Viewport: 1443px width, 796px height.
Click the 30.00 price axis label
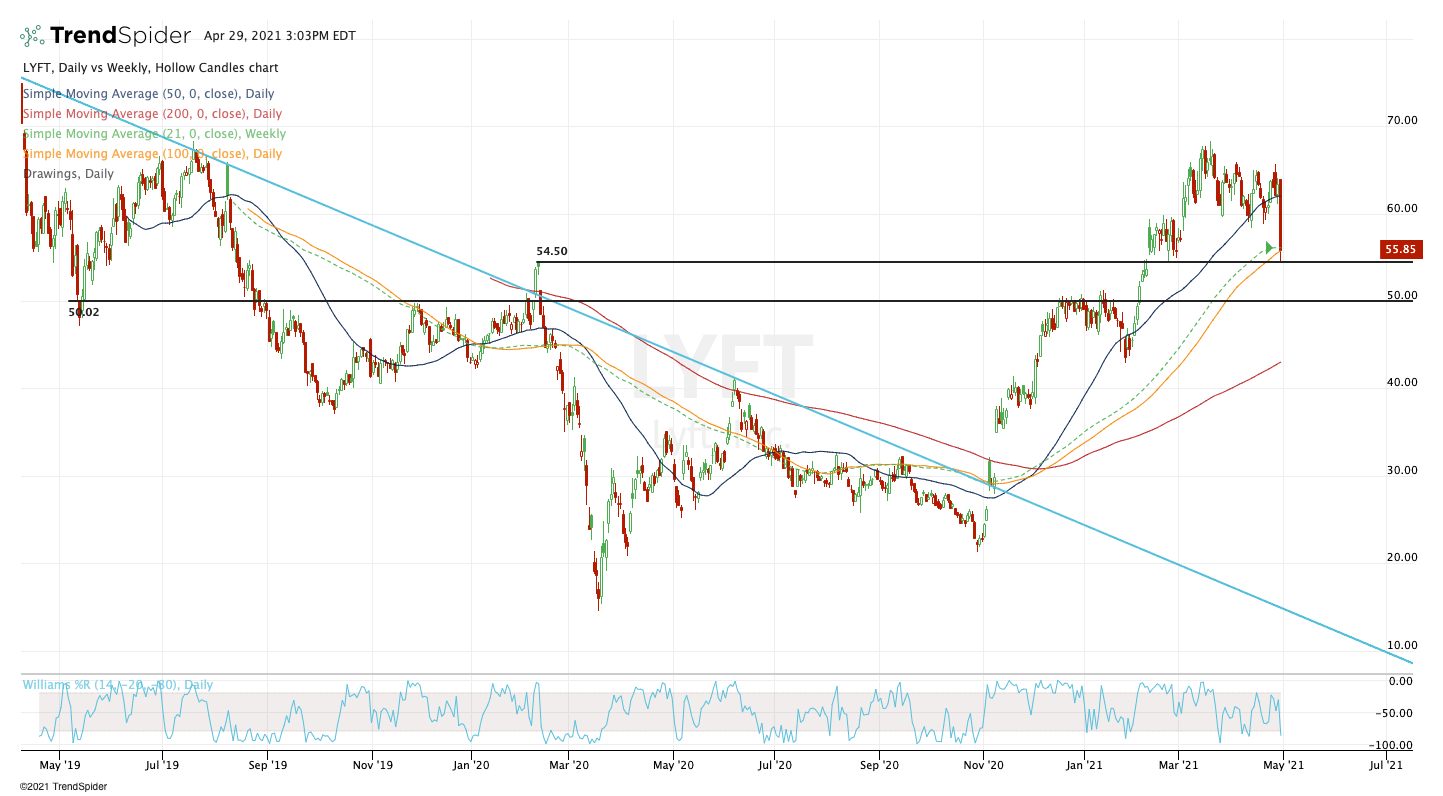(1402, 471)
